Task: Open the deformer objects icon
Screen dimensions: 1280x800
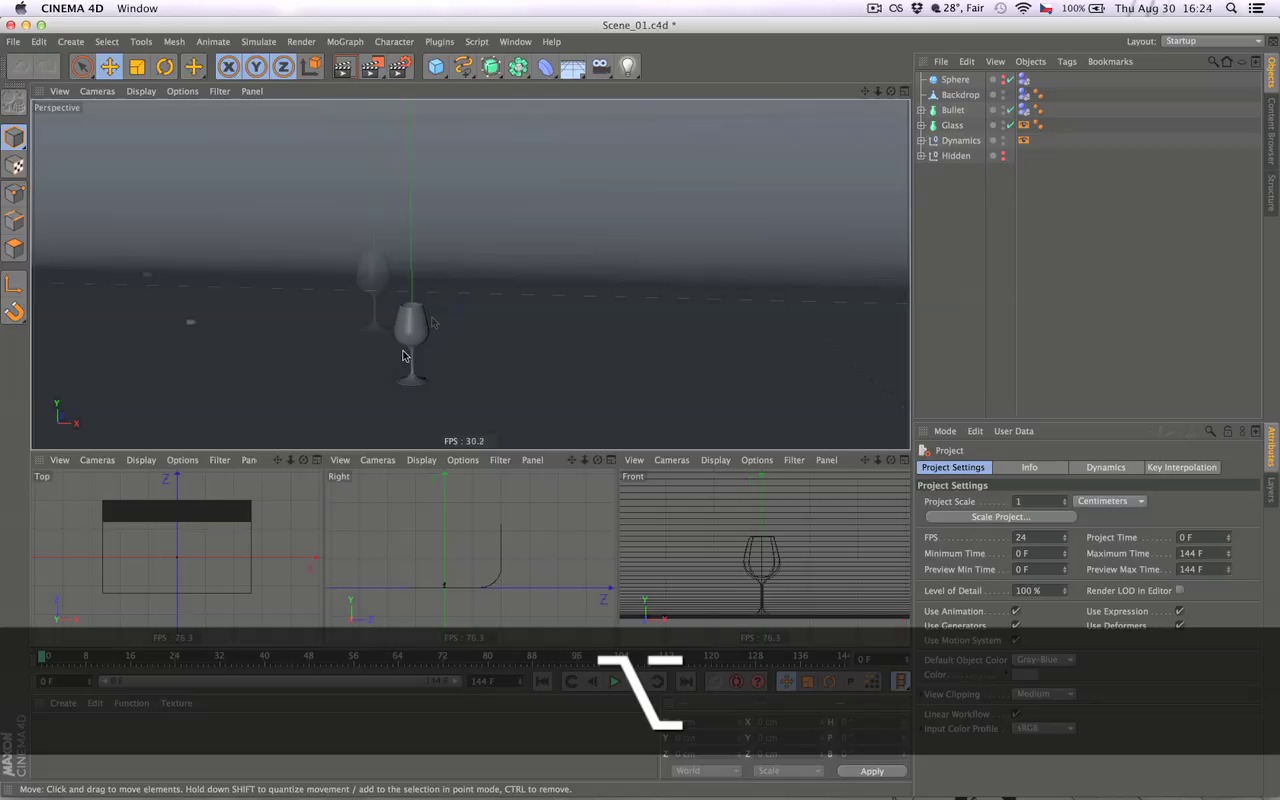Action: 546,67
